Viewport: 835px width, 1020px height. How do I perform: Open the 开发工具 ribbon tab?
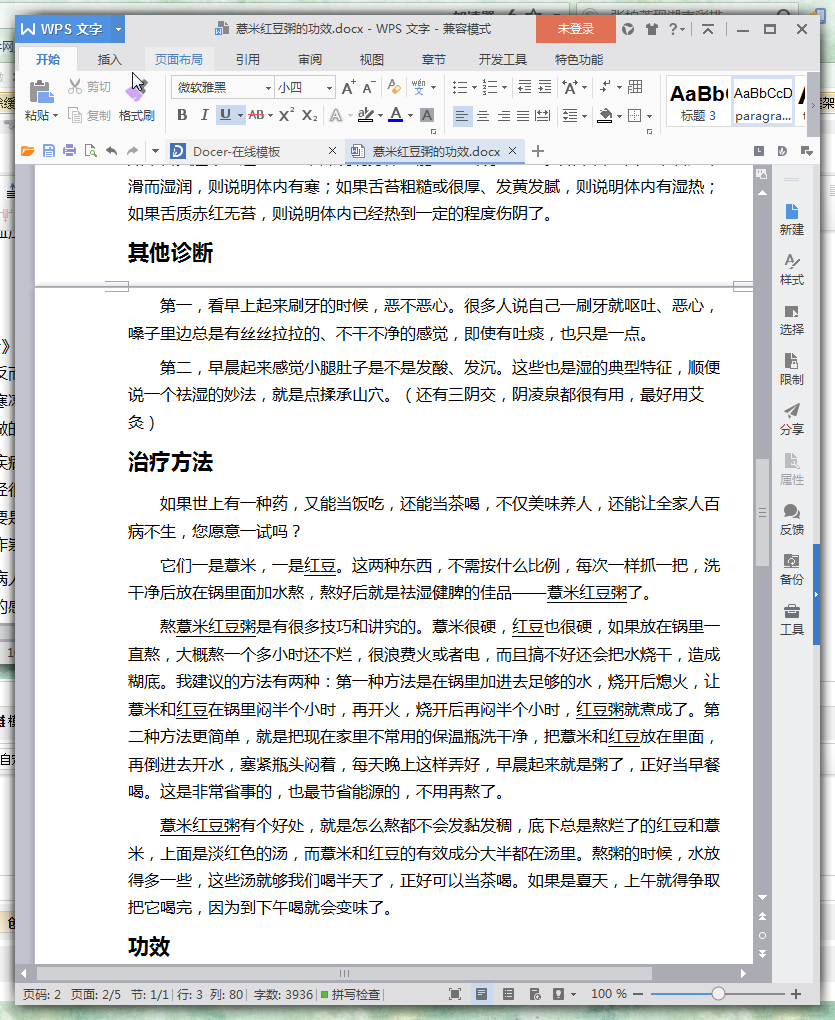(x=502, y=60)
